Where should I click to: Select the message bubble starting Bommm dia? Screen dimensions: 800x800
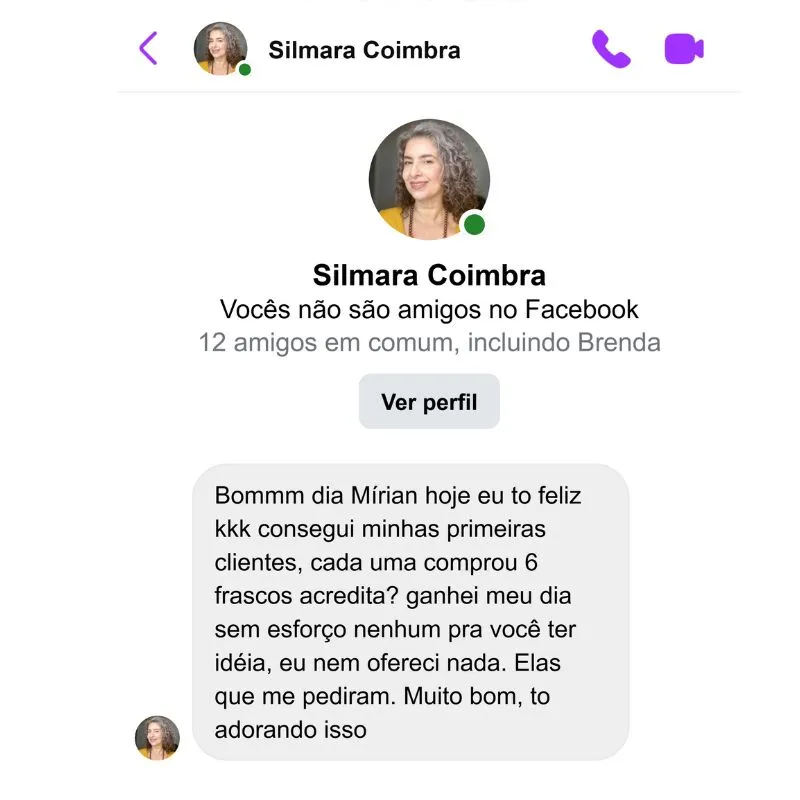point(411,612)
